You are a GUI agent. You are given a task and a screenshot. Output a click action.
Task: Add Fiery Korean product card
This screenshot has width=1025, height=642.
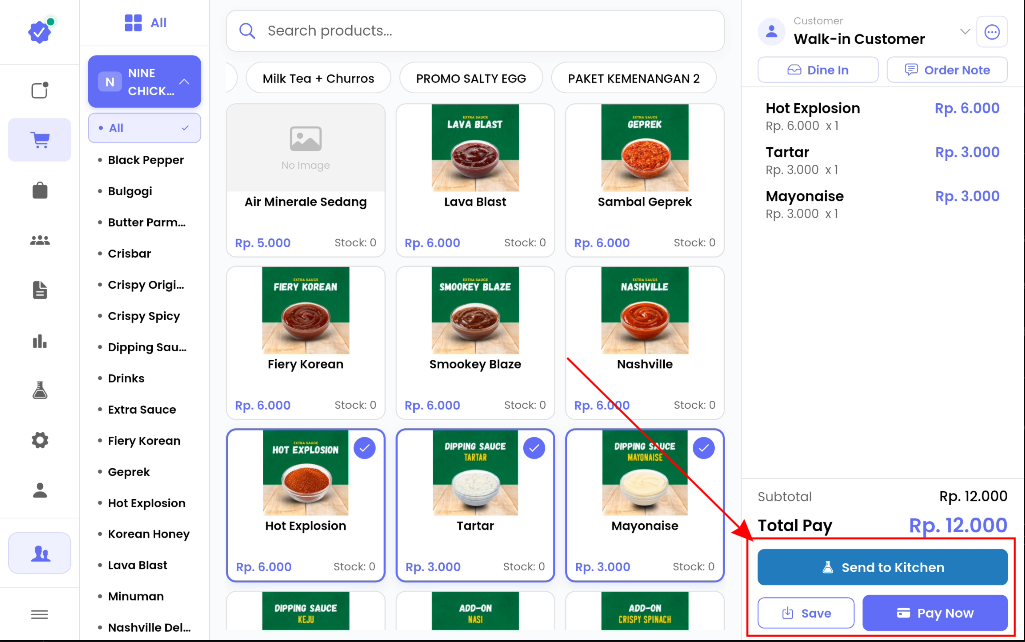pos(306,343)
